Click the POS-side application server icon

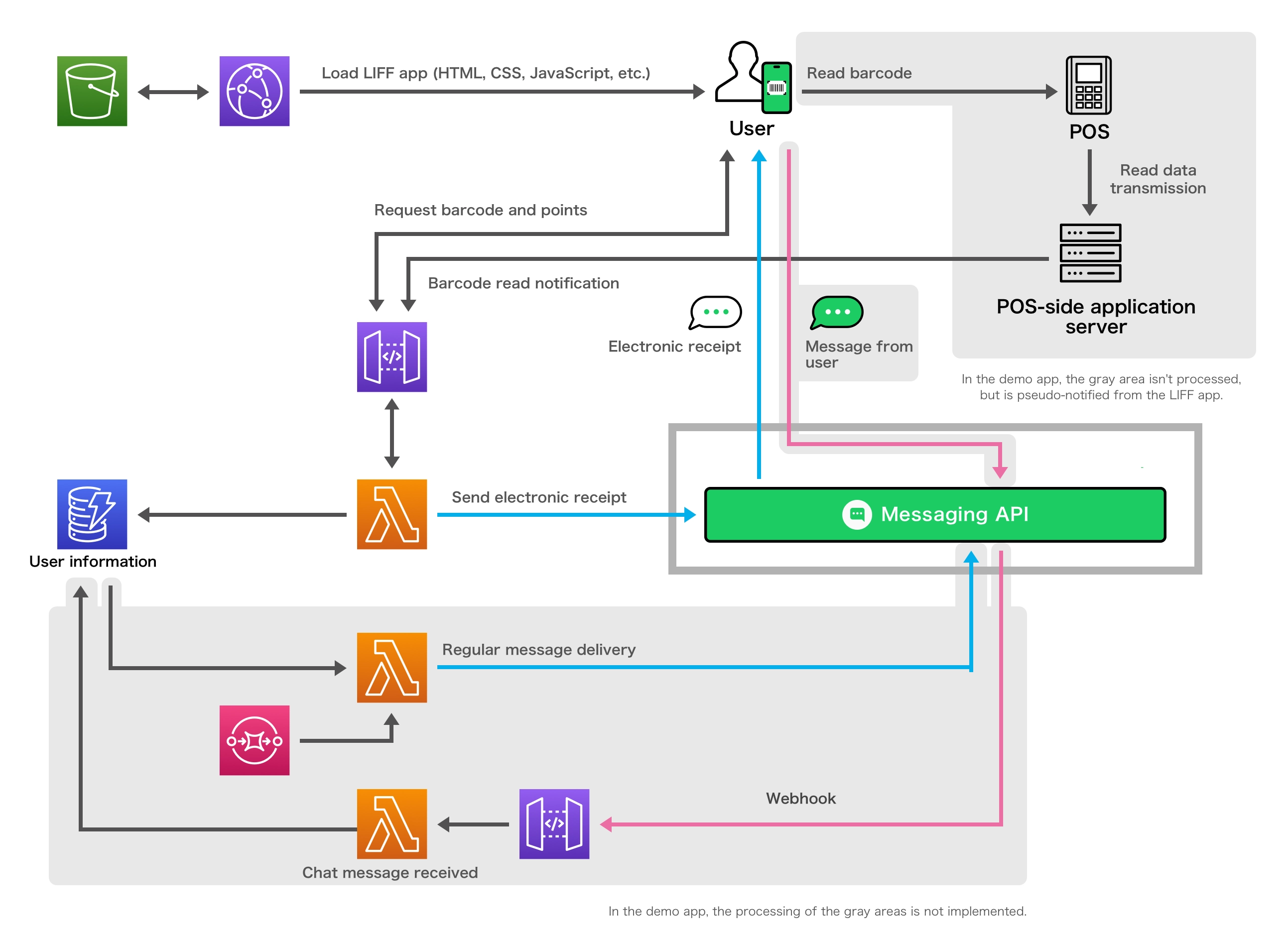coord(1090,252)
